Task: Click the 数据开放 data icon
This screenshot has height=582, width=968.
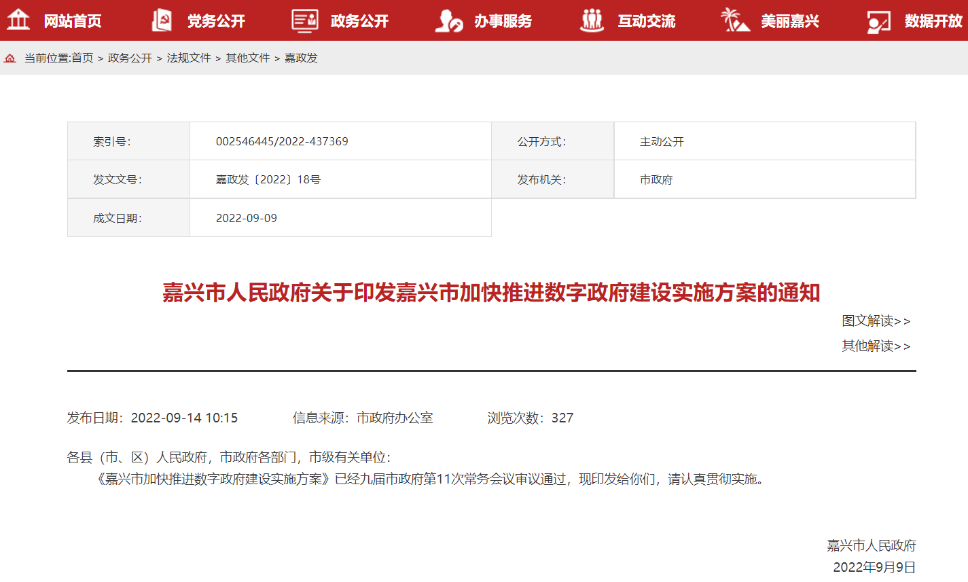Action: pyautogui.click(x=879, y=20)
